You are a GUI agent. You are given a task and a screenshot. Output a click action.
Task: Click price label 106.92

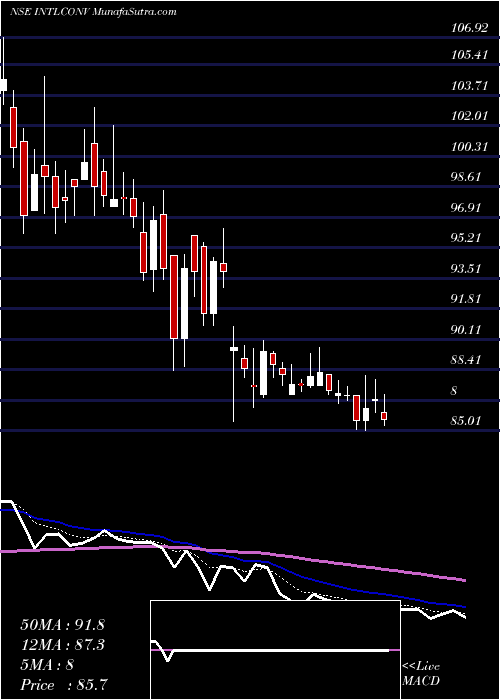[470, 28]
